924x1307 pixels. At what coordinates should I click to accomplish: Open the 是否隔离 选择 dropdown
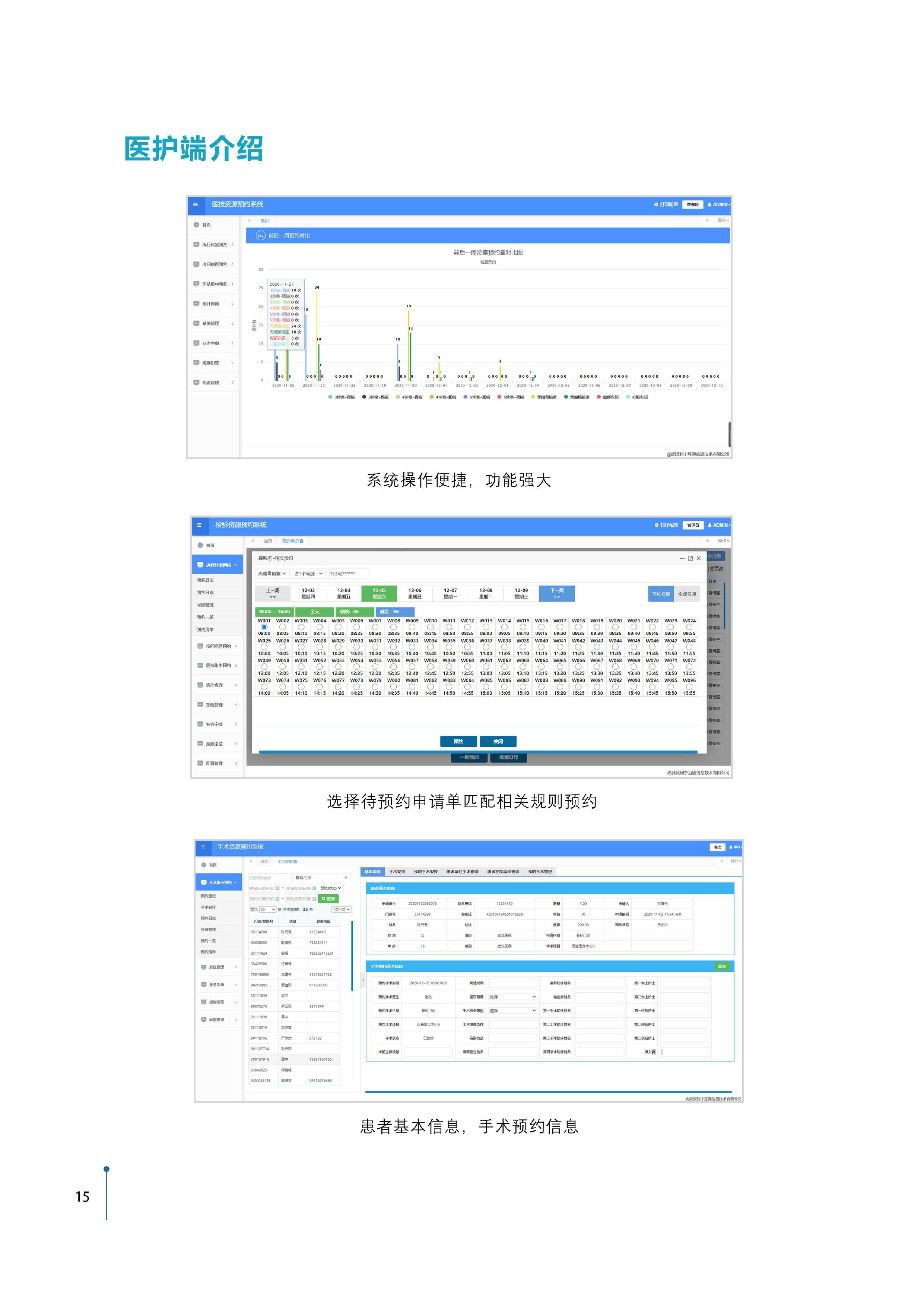coord(512,997)
